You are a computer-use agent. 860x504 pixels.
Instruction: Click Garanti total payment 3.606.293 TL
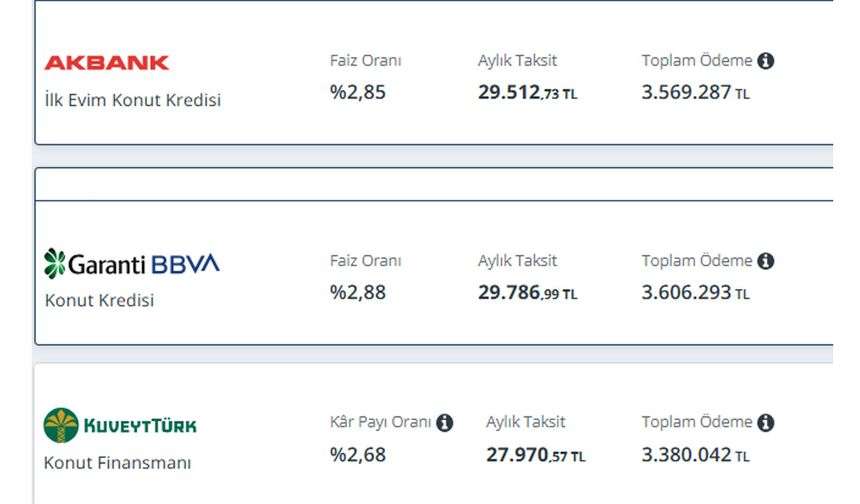click(695, 292)
